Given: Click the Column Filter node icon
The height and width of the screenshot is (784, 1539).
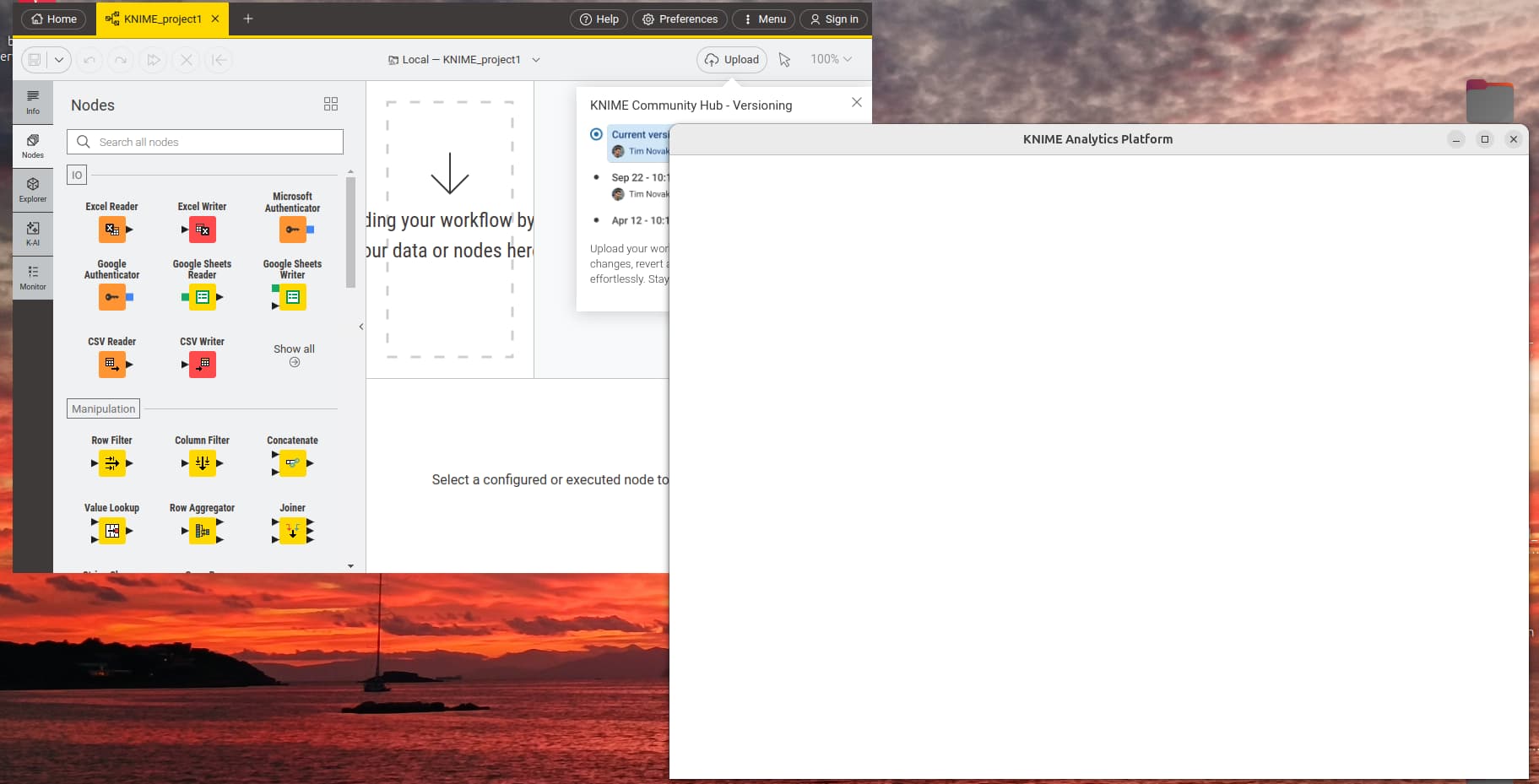Looking at the screenshot, I should pos(203,463).
